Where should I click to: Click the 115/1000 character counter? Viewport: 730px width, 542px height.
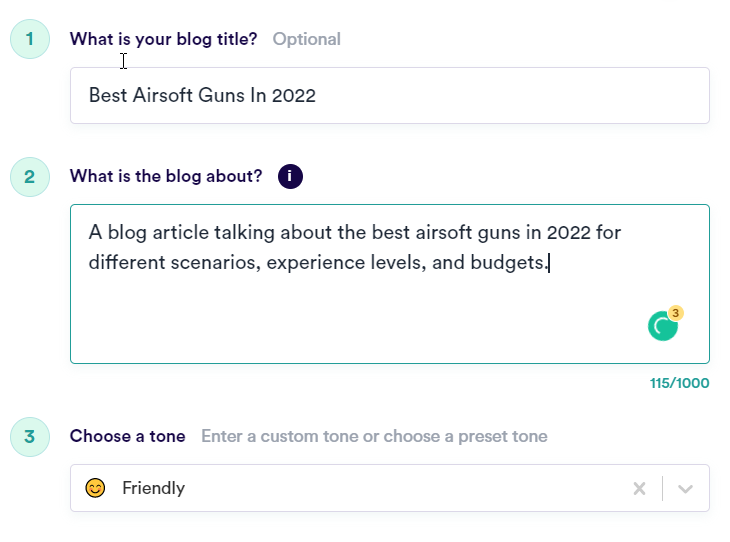point(679,383)
